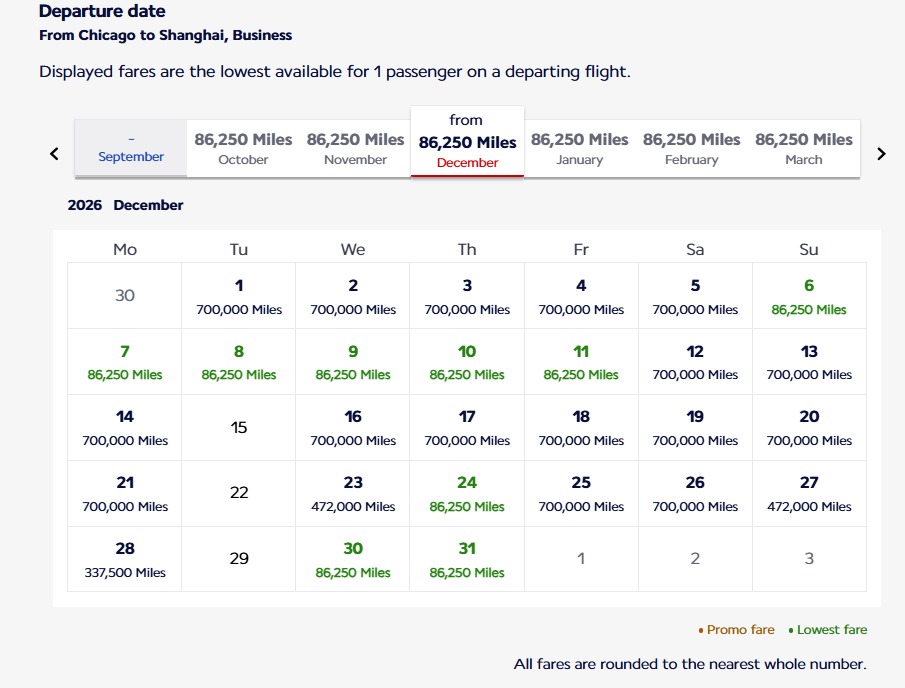Choose December 17 fare cell
The image size is (905, 688).
coord(468,428)
